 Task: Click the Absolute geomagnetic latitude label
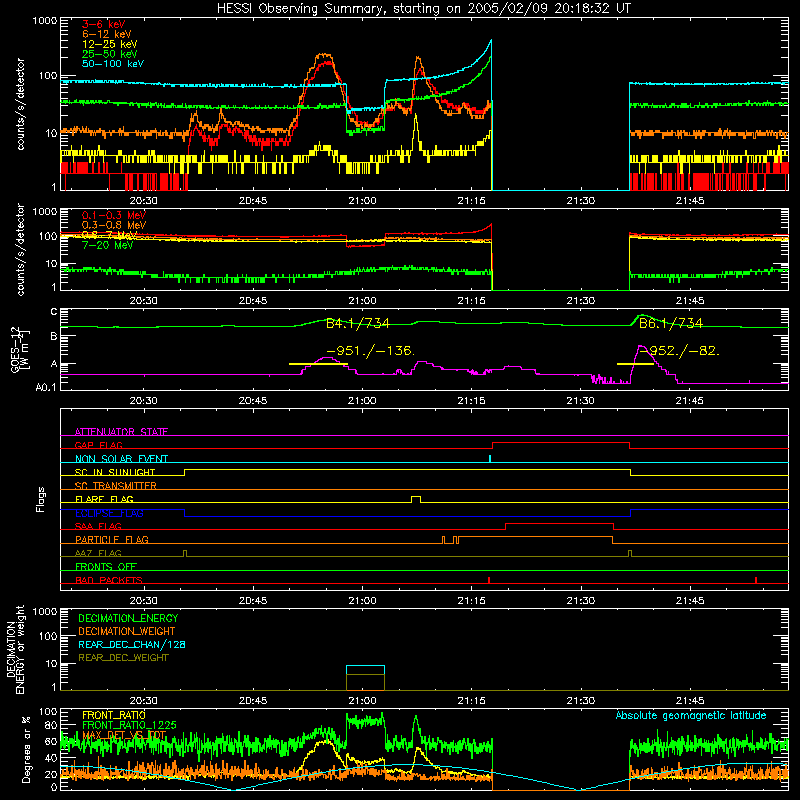[691, 716]
